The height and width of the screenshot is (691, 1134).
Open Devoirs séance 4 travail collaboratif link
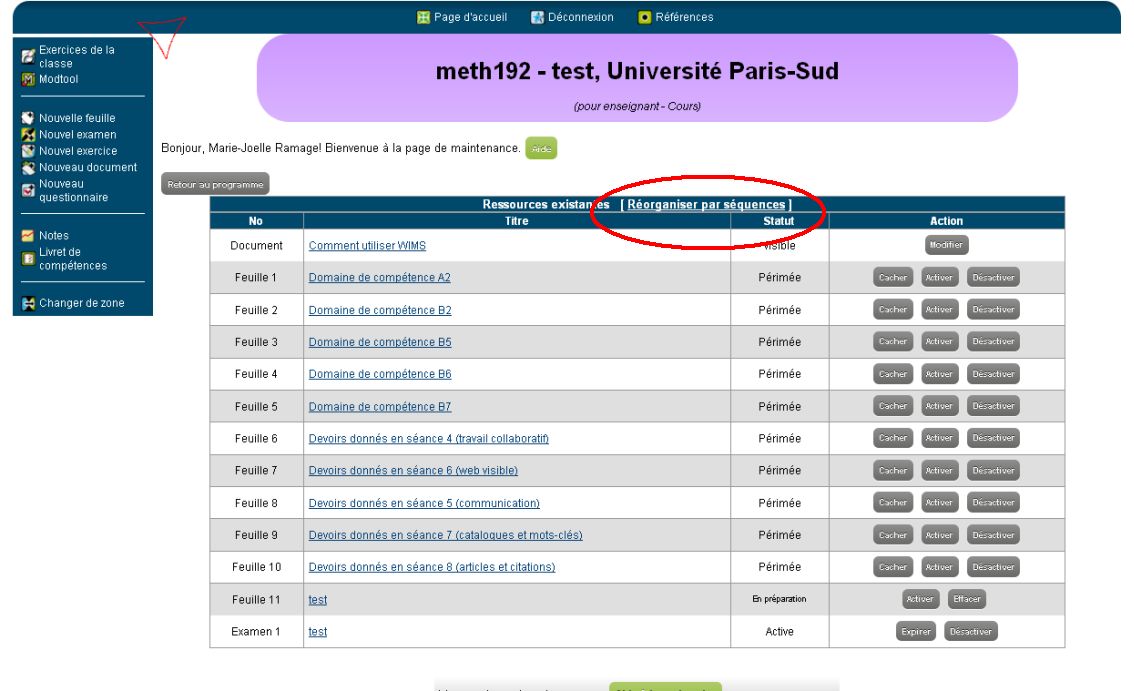[x=429, y=438]
